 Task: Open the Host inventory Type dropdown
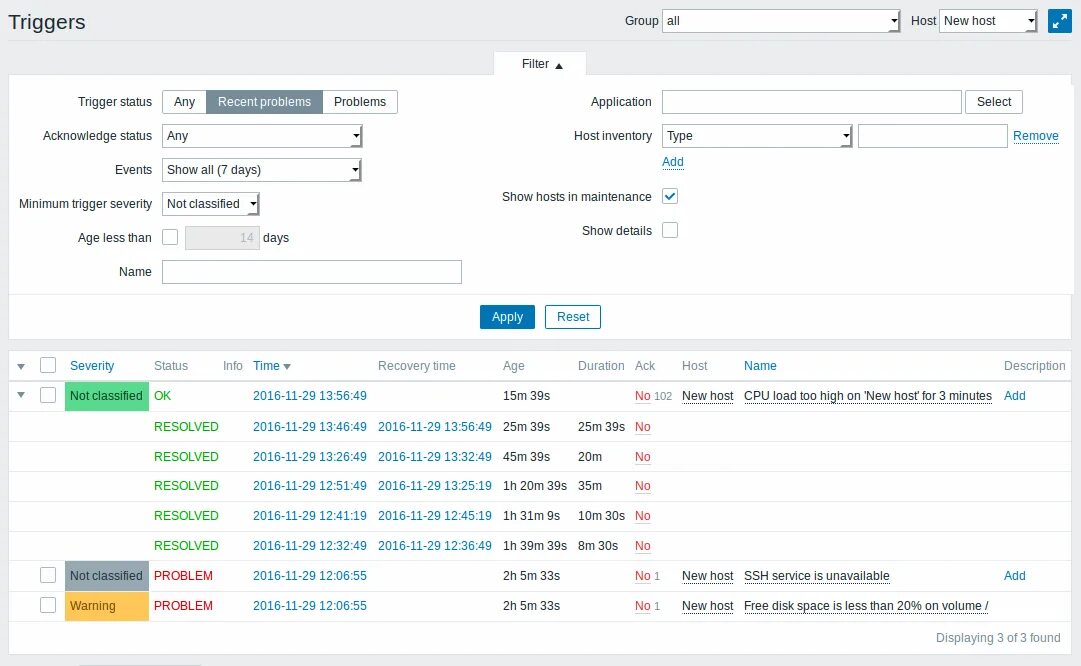[x=757, y=136]
